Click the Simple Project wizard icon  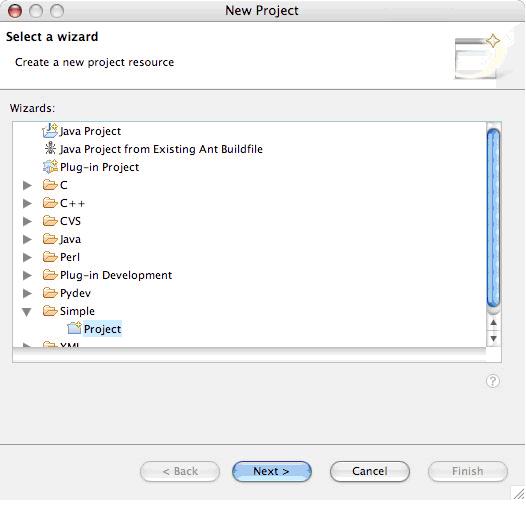(74, 328)
